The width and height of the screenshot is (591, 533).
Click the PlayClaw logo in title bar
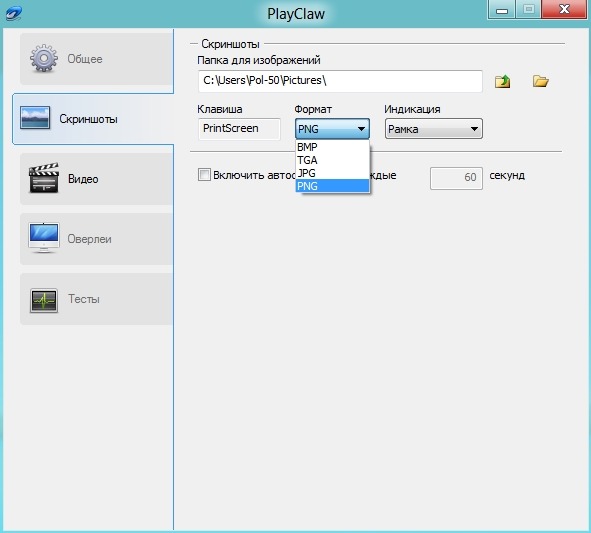coord(14,13)
